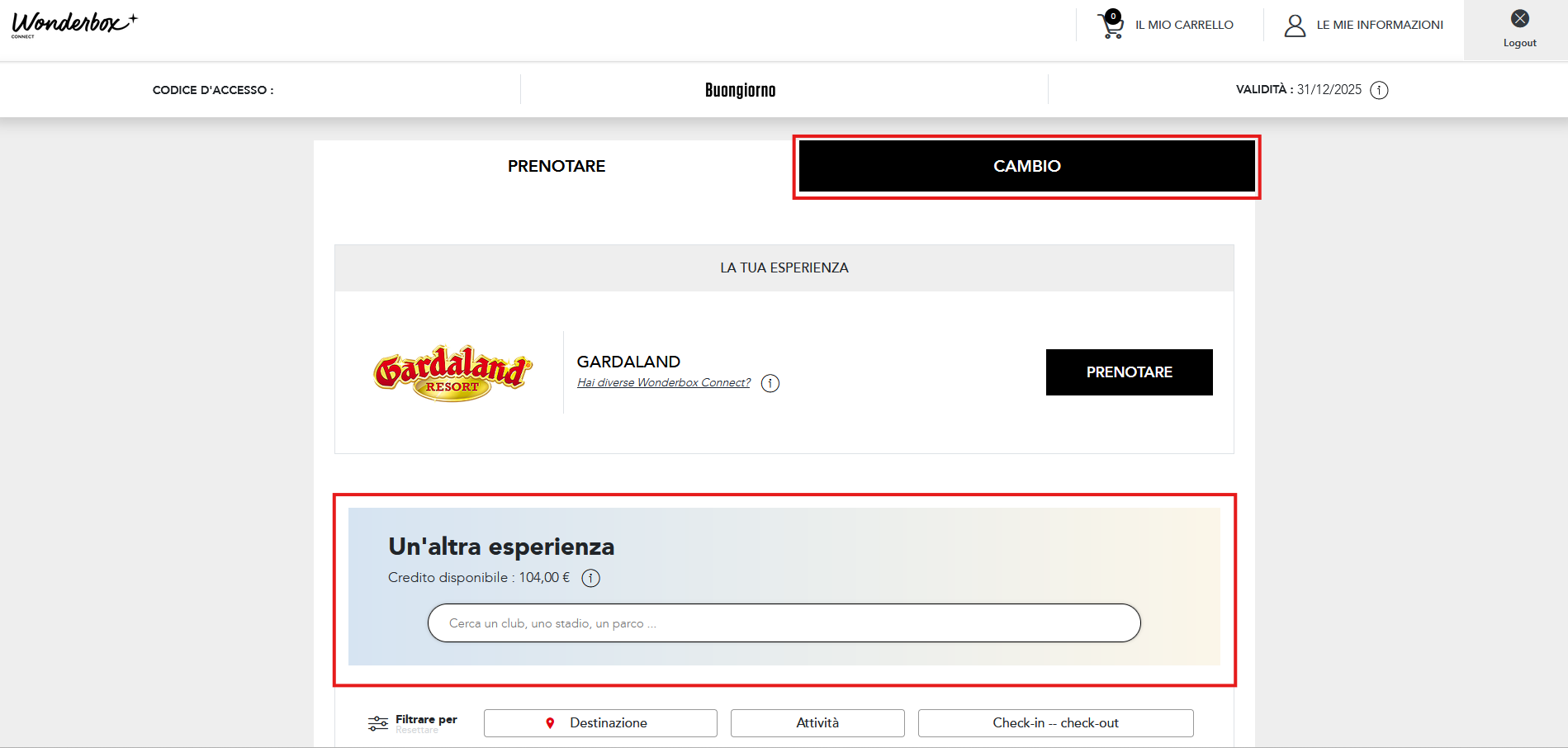Show Wonderbox Connect info icon
The image size is (1568, 748).
tap(770, 383)
